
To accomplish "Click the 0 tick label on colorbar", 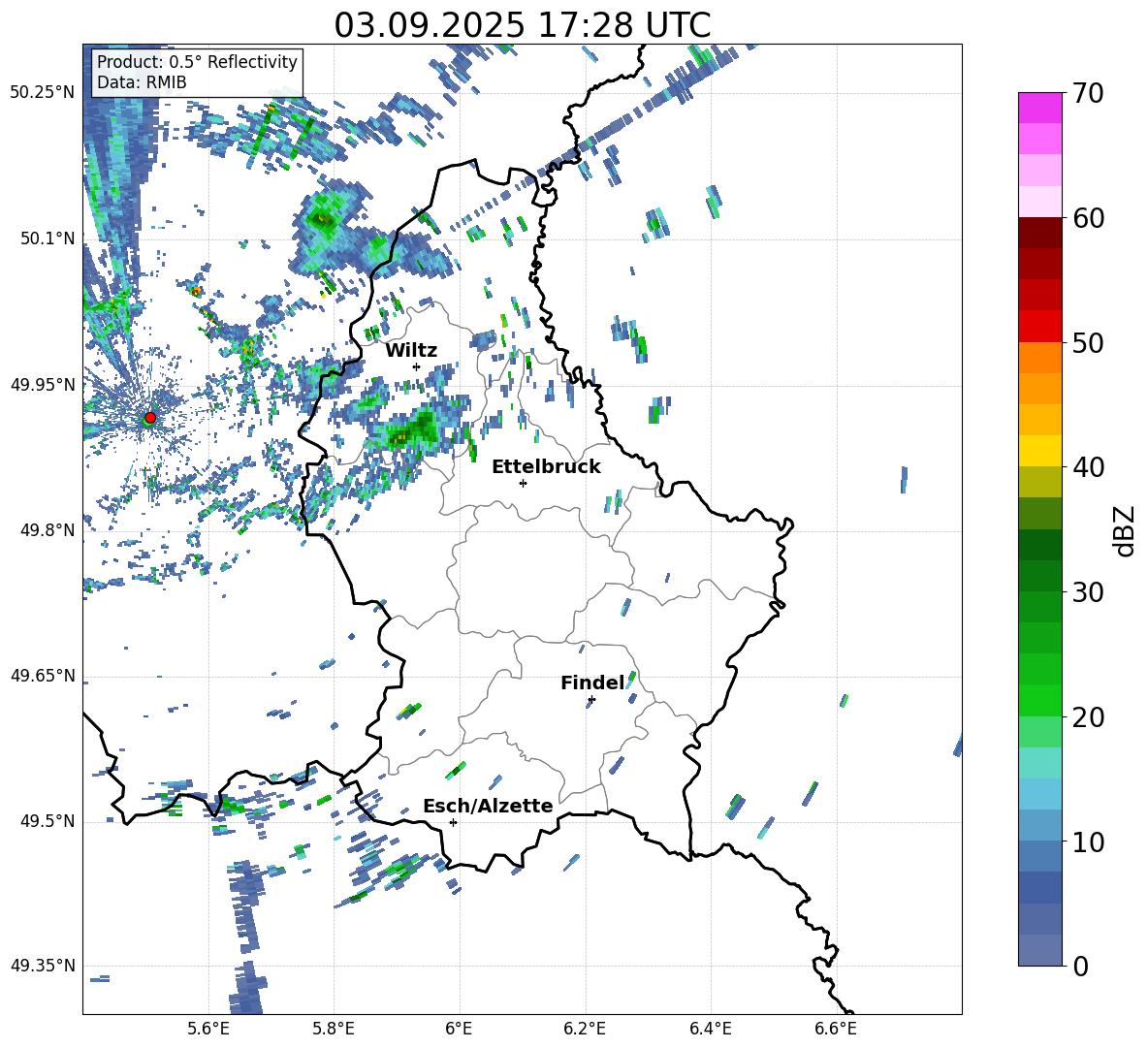I will coord(1080,966).
